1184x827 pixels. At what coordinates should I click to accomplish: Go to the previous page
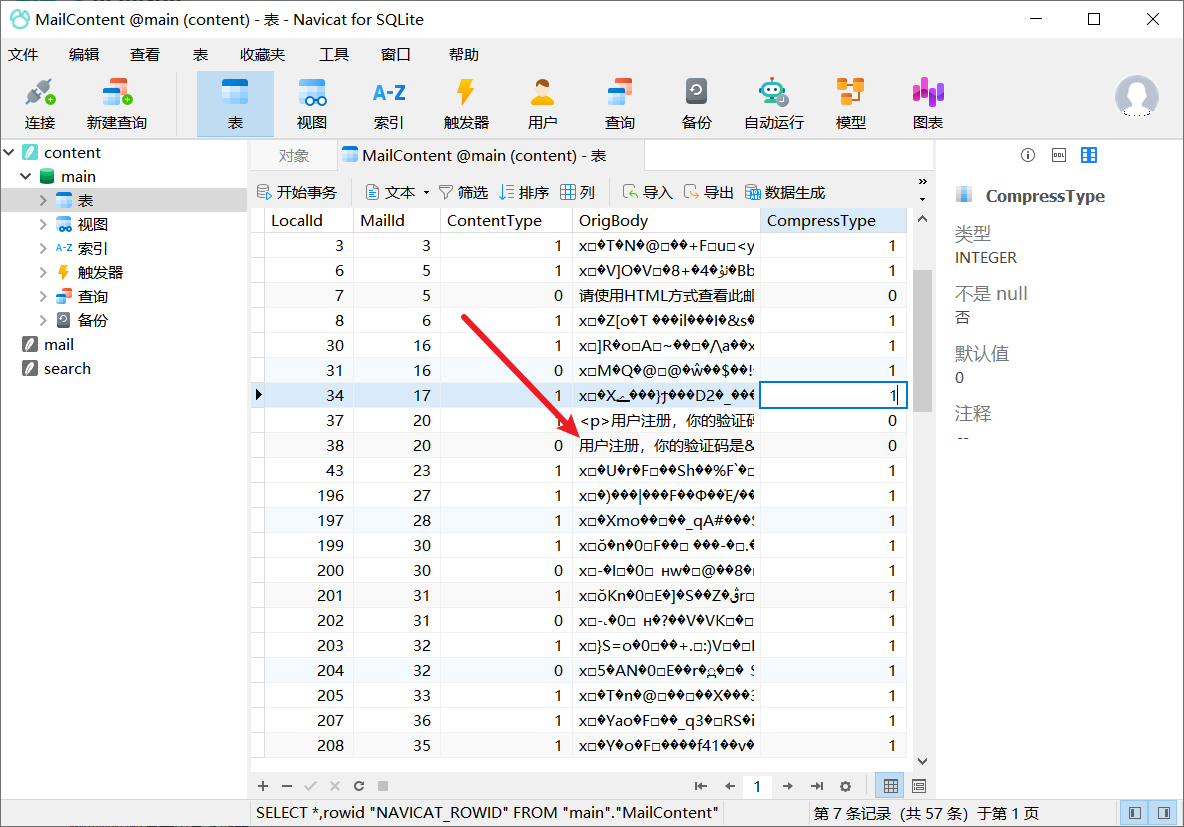tap(729, 786)
